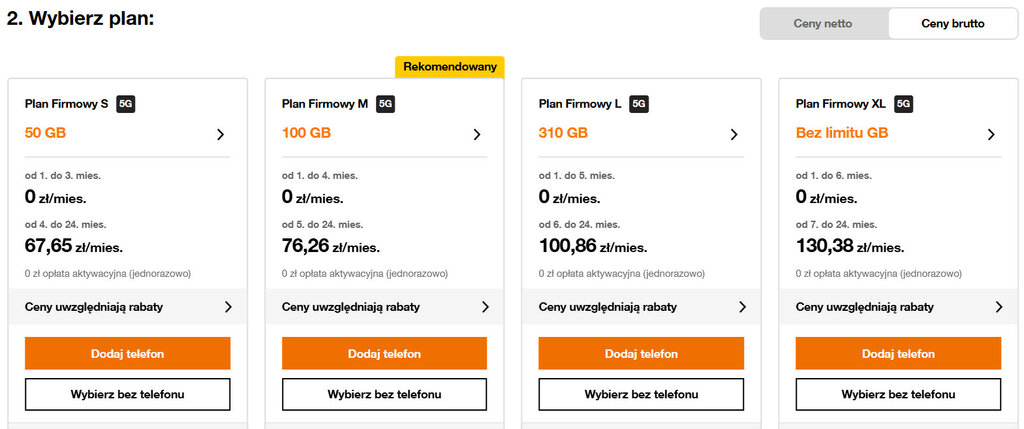1024x429 pixels.
Task: Open 310 GB details arrow
Action: pyautogui.click(x=734, y=134)
